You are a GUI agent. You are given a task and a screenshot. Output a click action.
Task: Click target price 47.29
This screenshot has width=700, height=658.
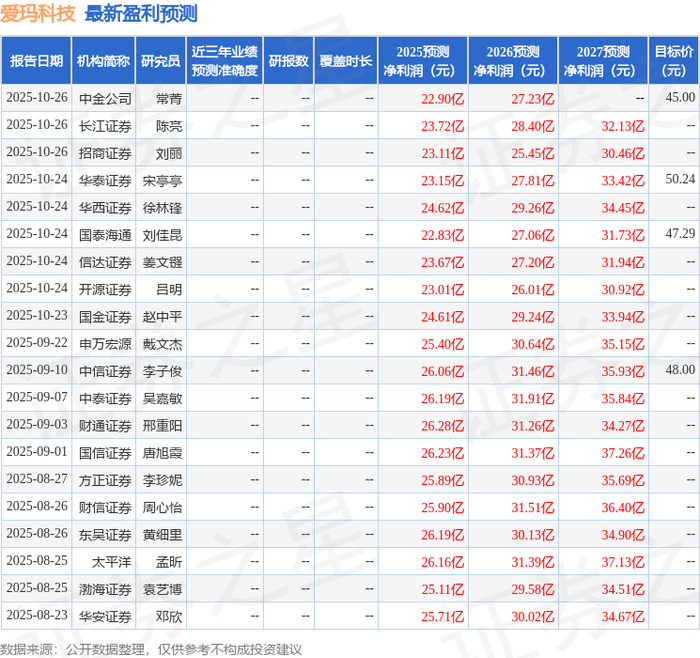680,233
